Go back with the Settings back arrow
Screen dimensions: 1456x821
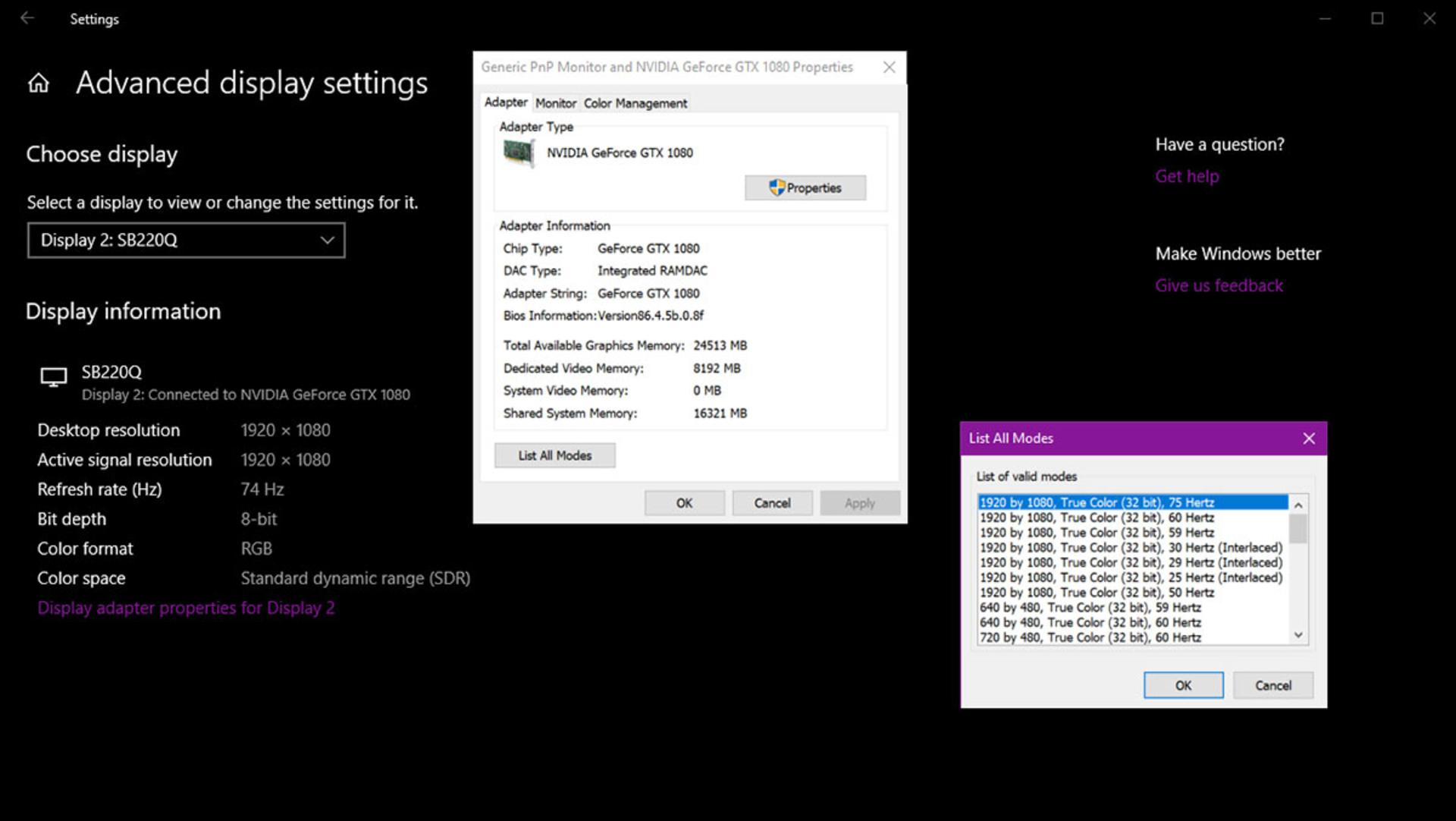[27, 17]
